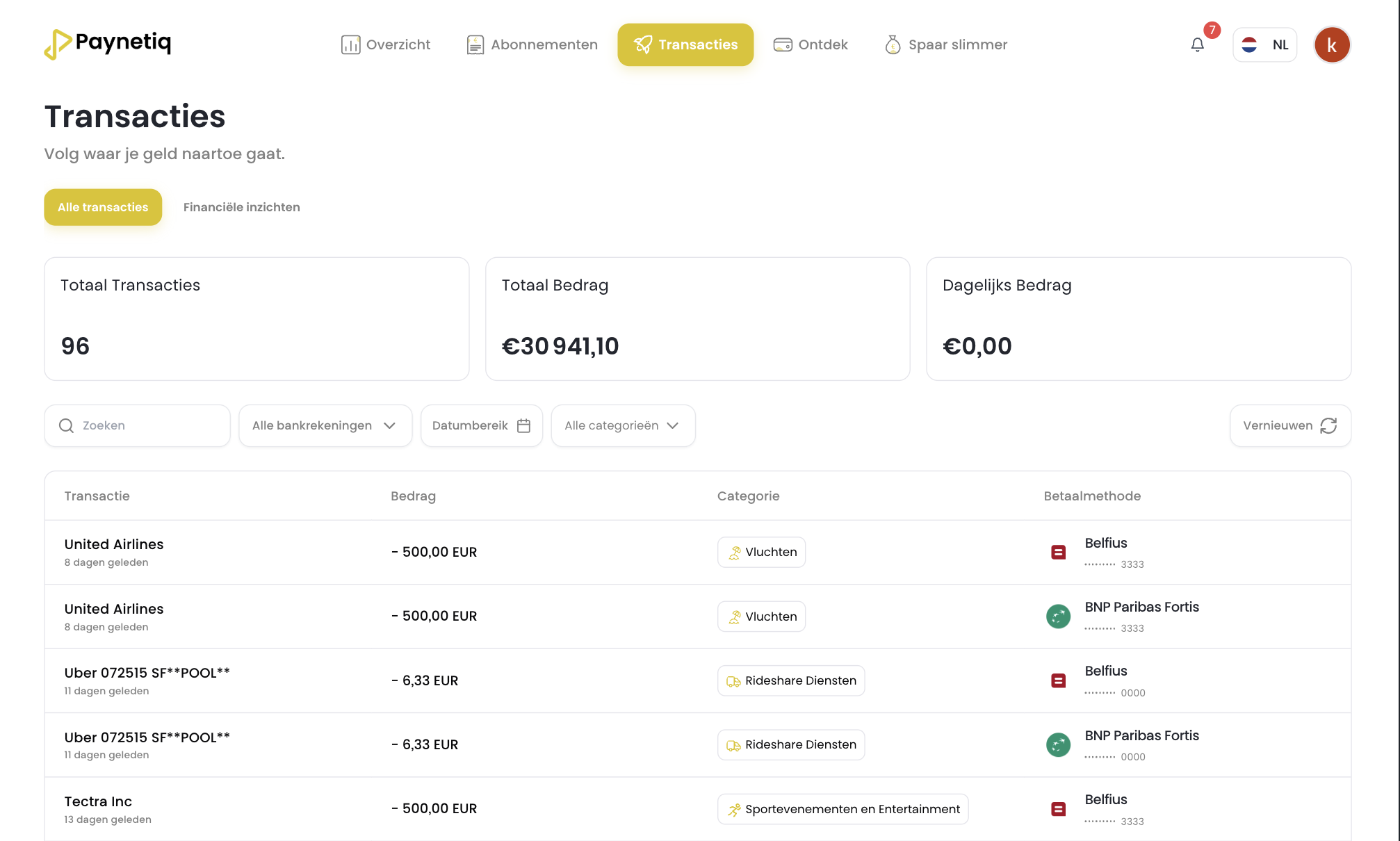
Task: Navigate to Spaar slimmer
Action: click(x=945, y=45)
